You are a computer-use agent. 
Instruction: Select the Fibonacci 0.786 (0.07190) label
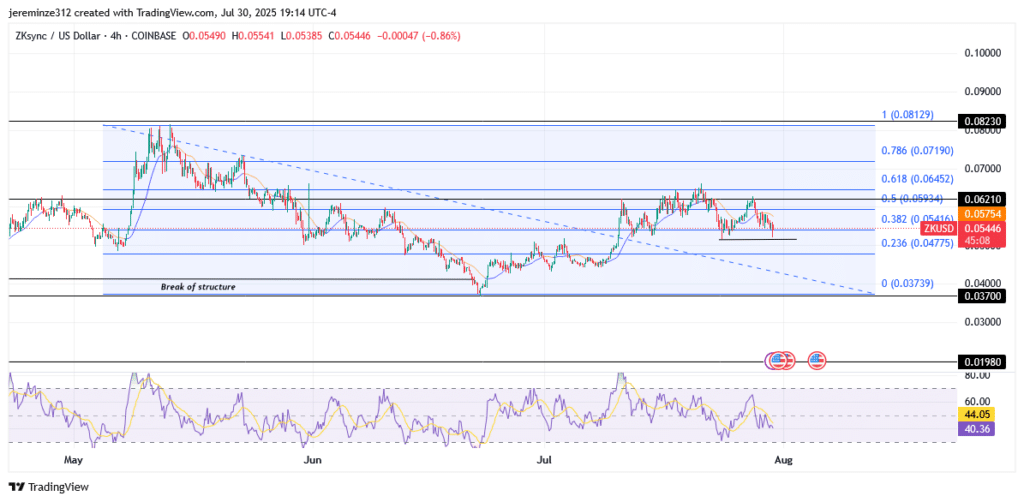(918, 151)
